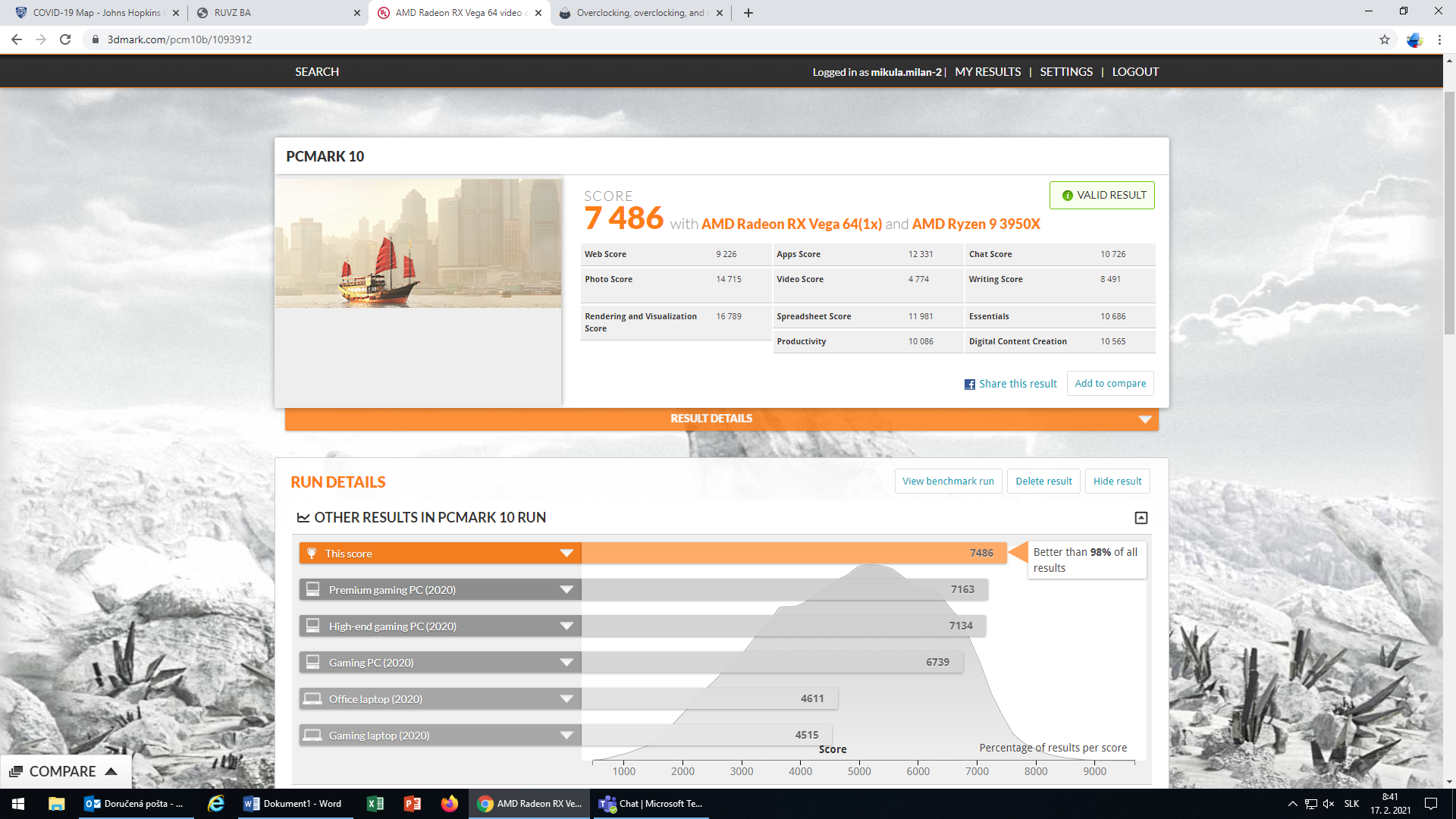Screen dimensions: 1456x819
Task: Close the COVID-19 Map tab
Action: coord(176,13)
